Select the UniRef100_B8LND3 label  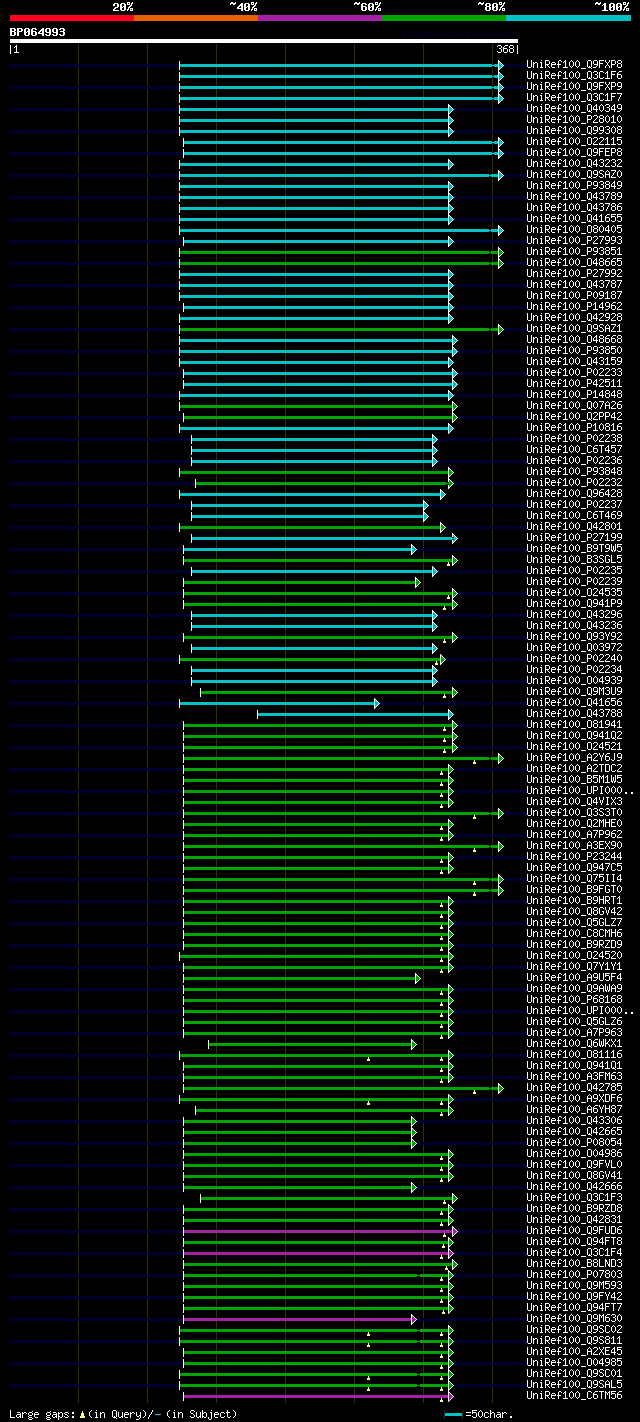[x=574, y=1263]
